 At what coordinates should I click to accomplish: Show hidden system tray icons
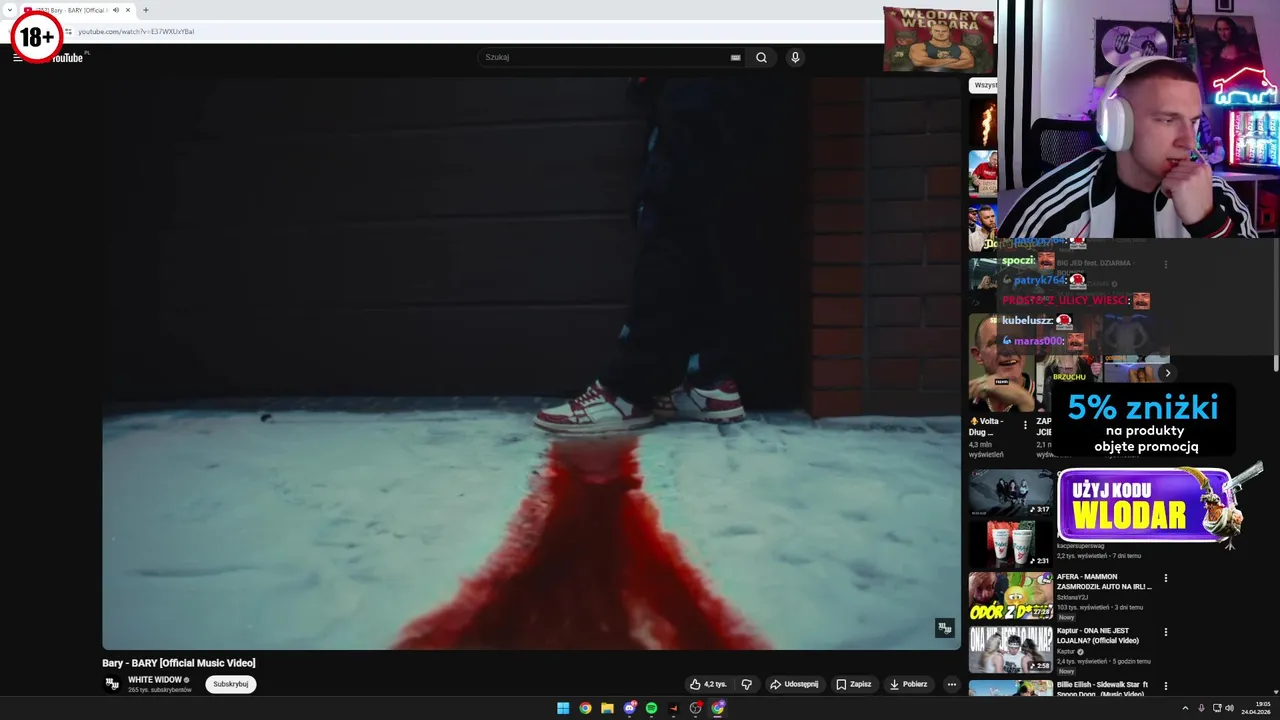click(x=1185, y=708)
